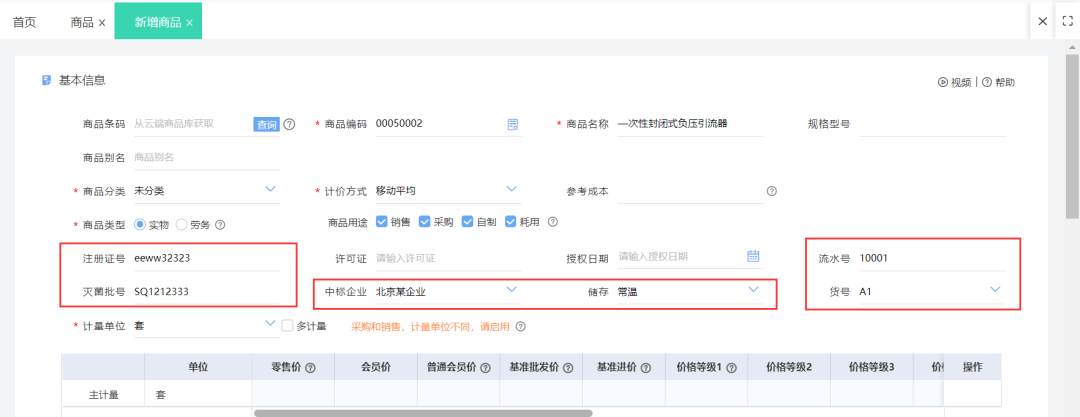The width and height of the screenshot is (1080, 417).
Task: Click the 价格等级2 column header
Action: click(x=789, y=367)
